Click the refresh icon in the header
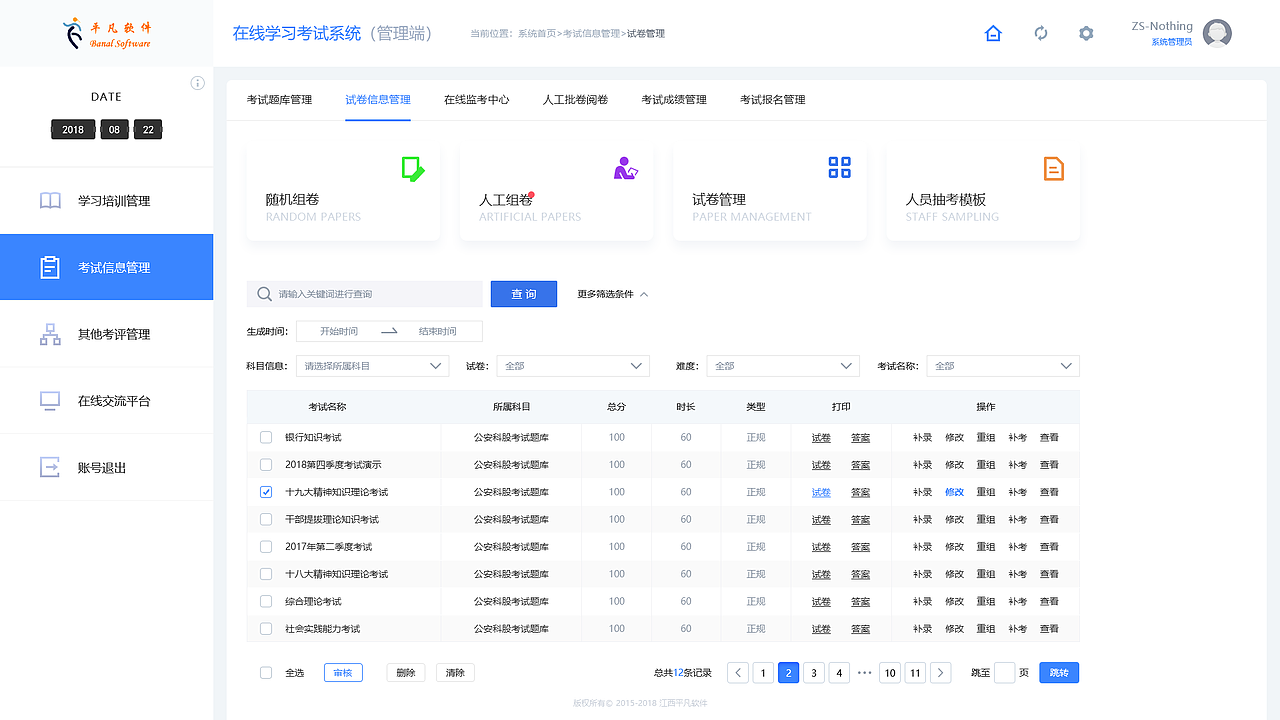 pos(1041,33)
